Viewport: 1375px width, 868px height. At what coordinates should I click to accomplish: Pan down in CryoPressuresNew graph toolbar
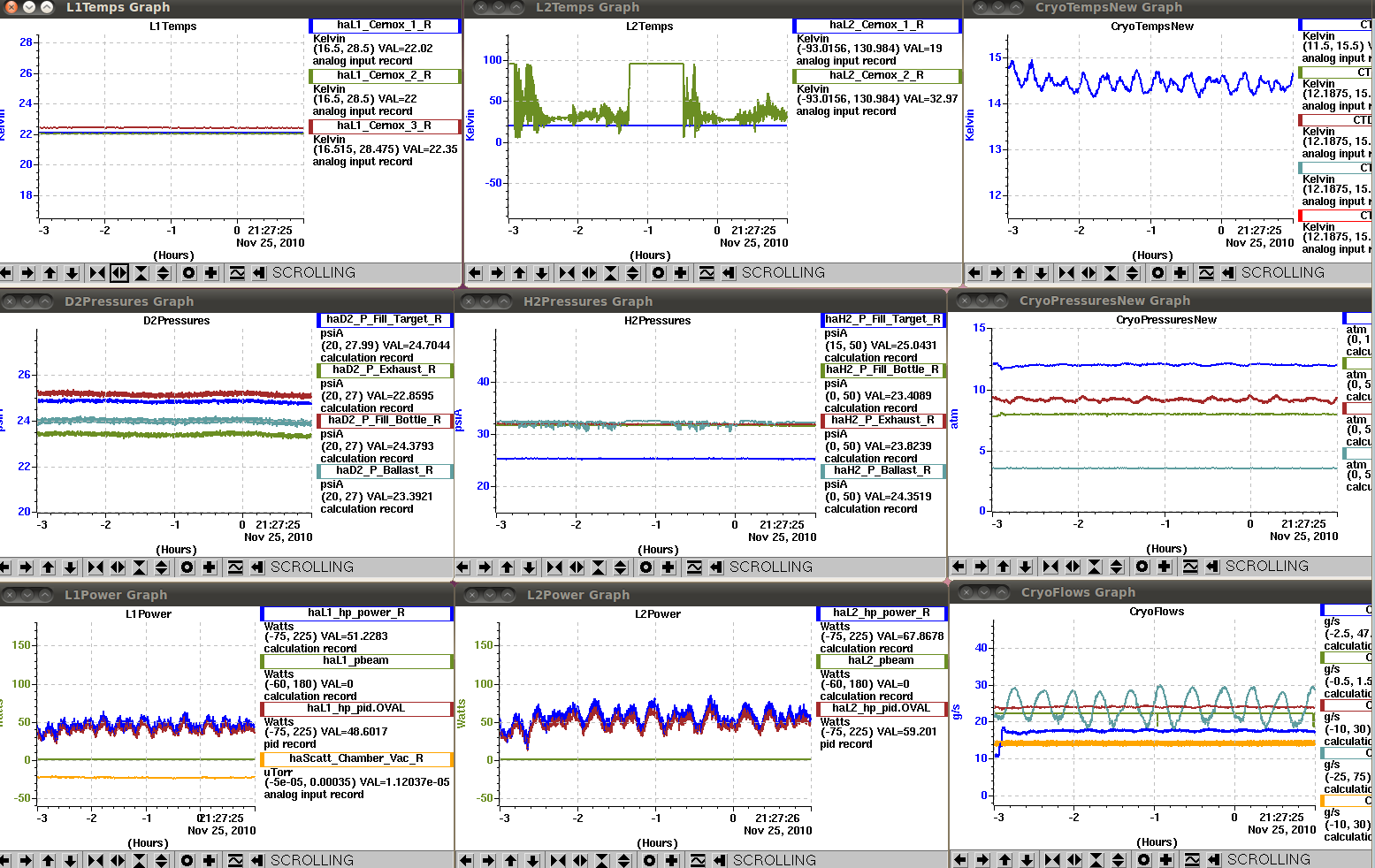coord(1025,567)
